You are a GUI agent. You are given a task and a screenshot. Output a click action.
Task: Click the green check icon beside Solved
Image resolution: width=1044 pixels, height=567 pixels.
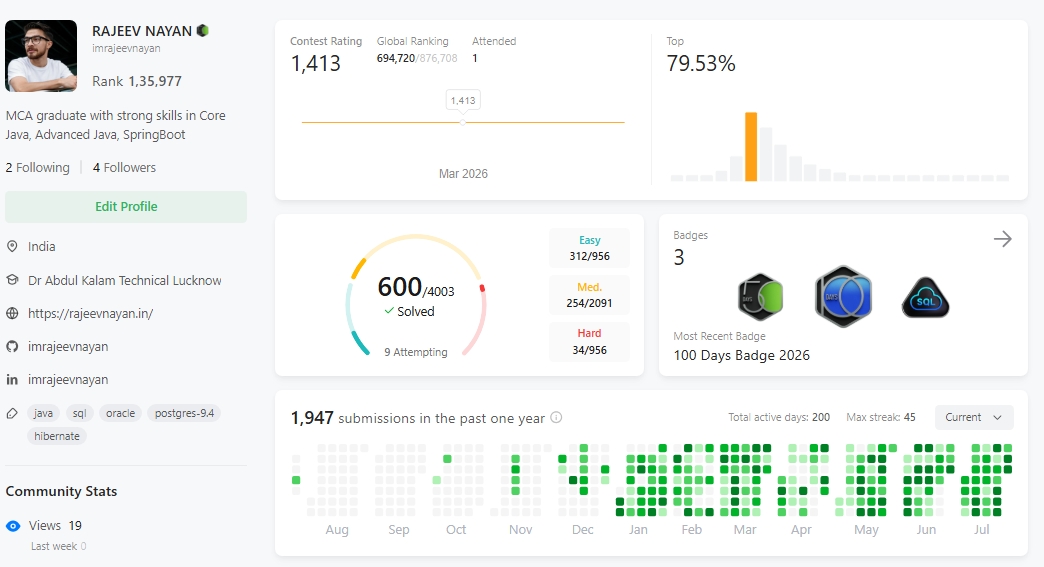(389, 311)
